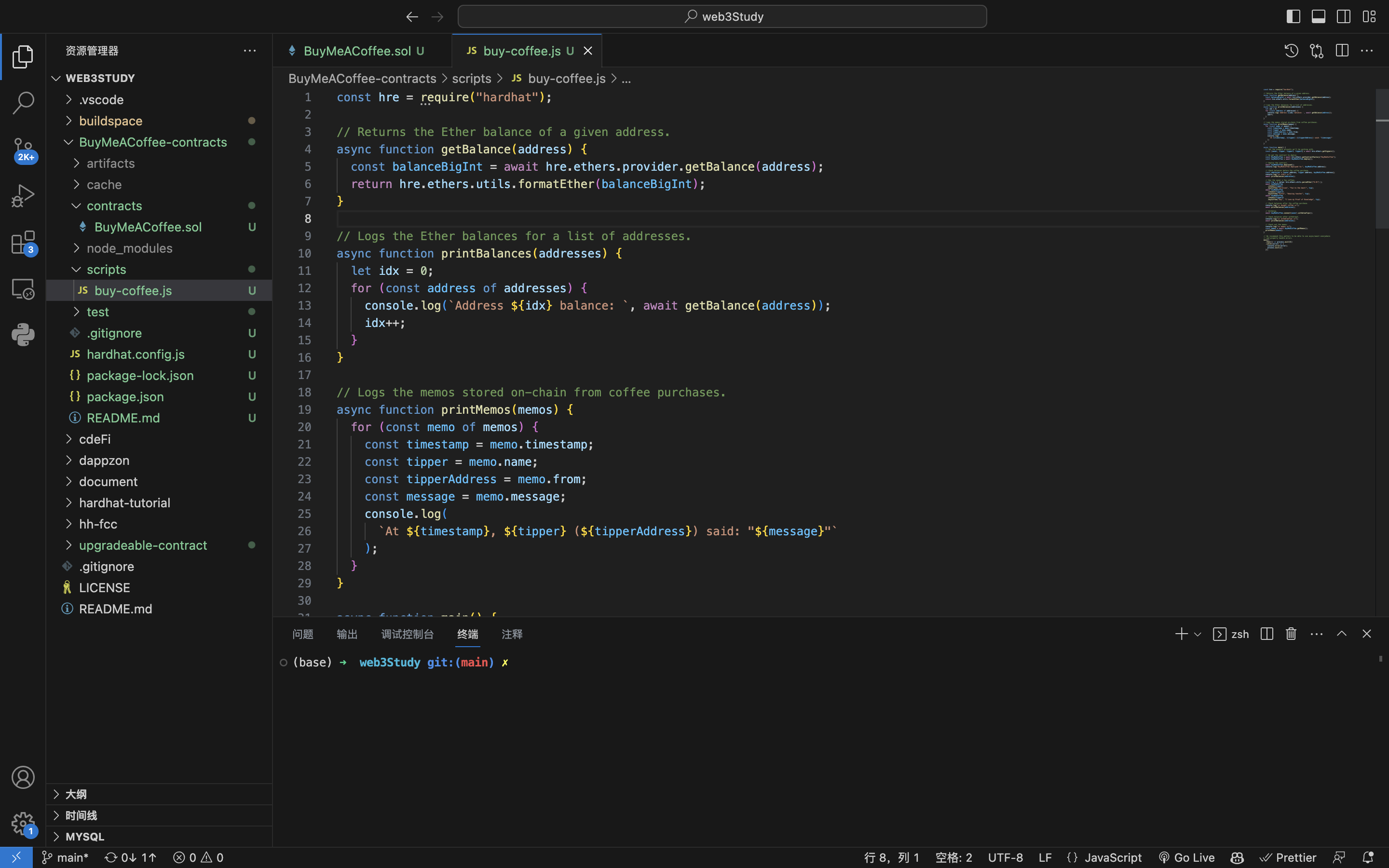Click the Prettier status button
This screenshot has width=1389, height=868.
pyautogui.click(x=1288, y=858)
